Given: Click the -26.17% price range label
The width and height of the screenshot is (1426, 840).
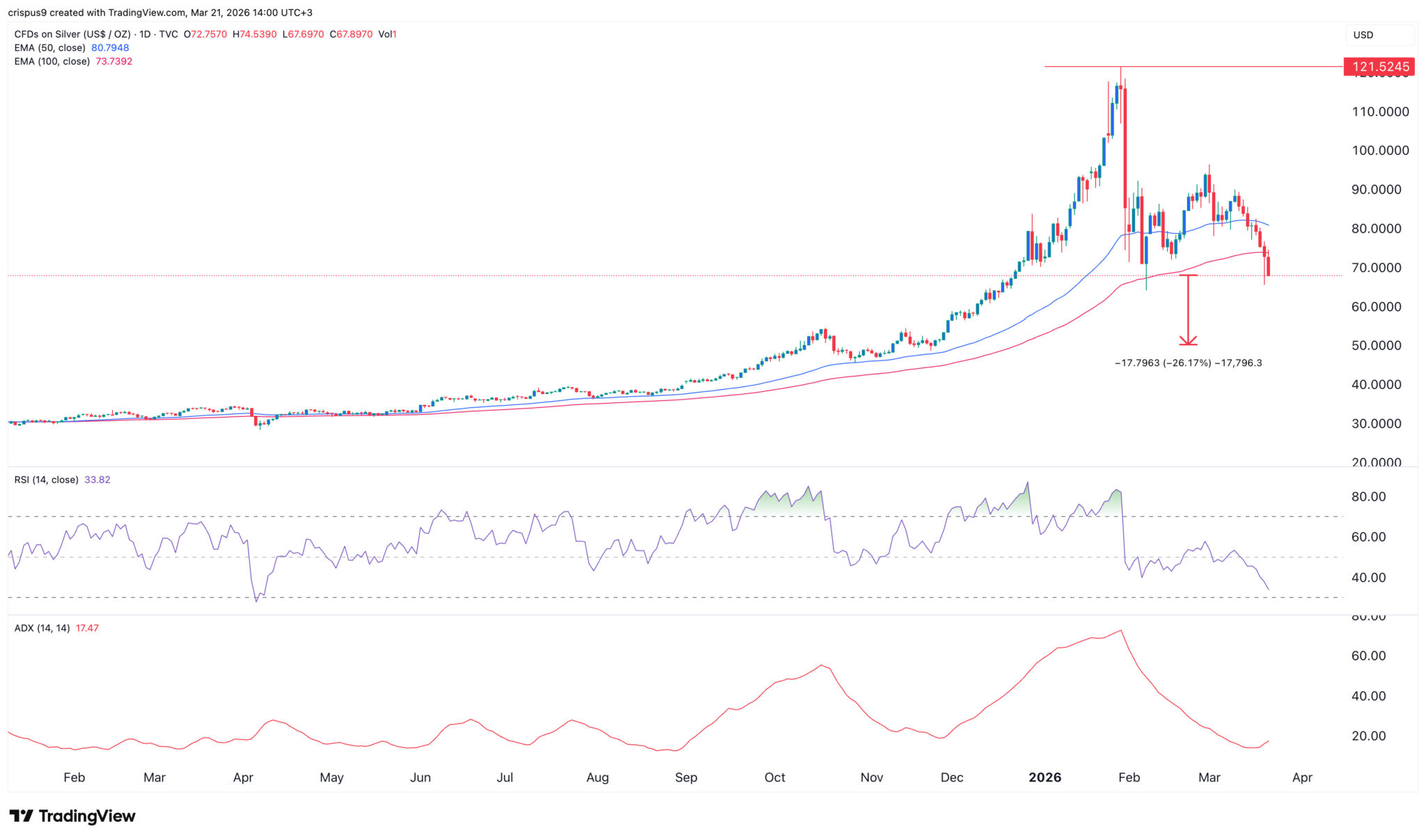Looking at the screenshot, I should (1188, 363).
